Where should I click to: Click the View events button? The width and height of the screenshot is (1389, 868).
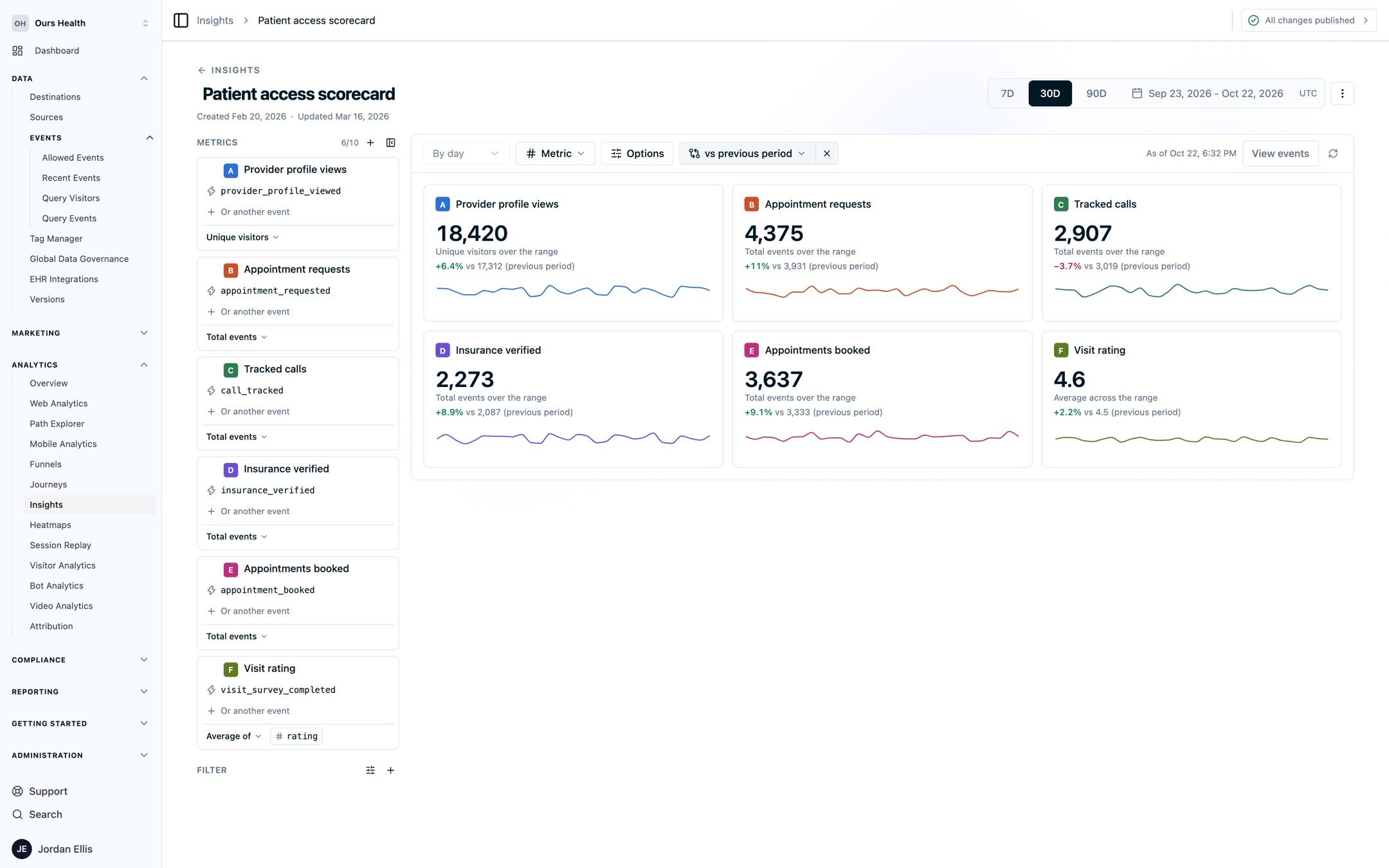[1280, 154]
